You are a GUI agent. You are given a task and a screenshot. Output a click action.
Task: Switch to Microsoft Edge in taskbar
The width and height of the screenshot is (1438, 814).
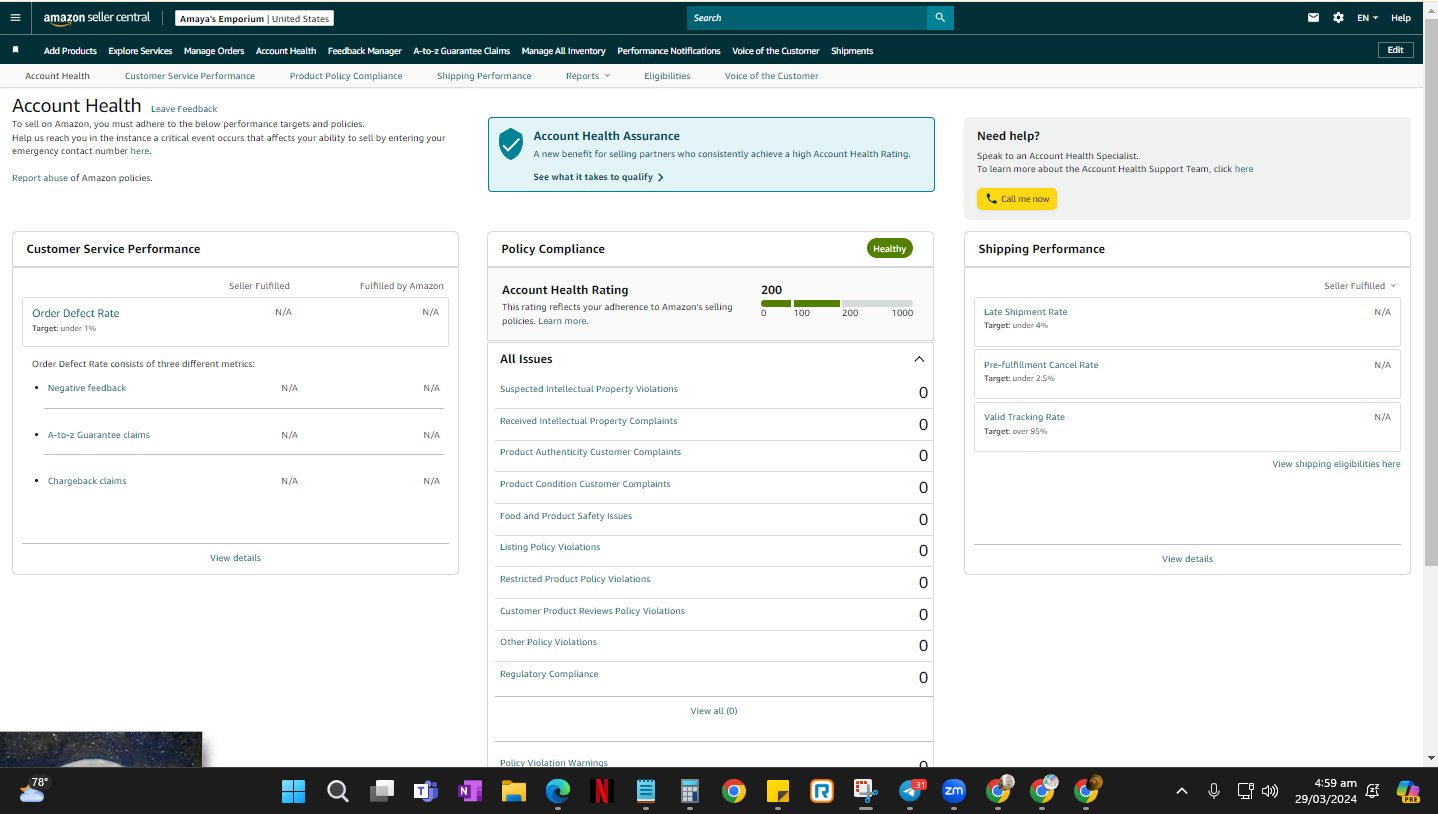click(x=557, y=791)
